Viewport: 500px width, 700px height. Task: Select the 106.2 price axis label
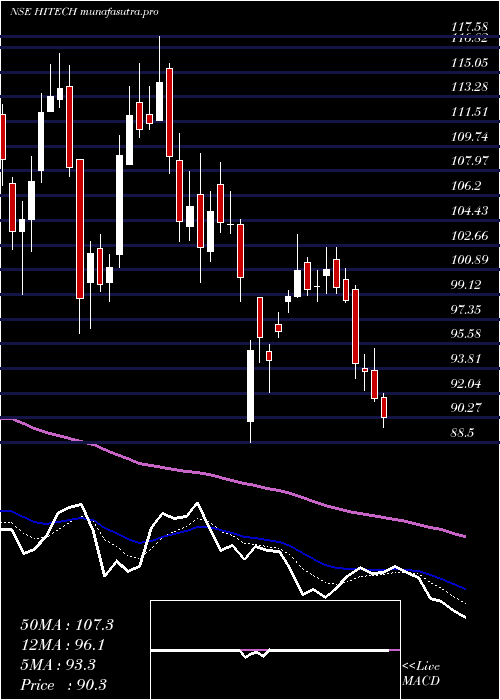coord(466,186)
